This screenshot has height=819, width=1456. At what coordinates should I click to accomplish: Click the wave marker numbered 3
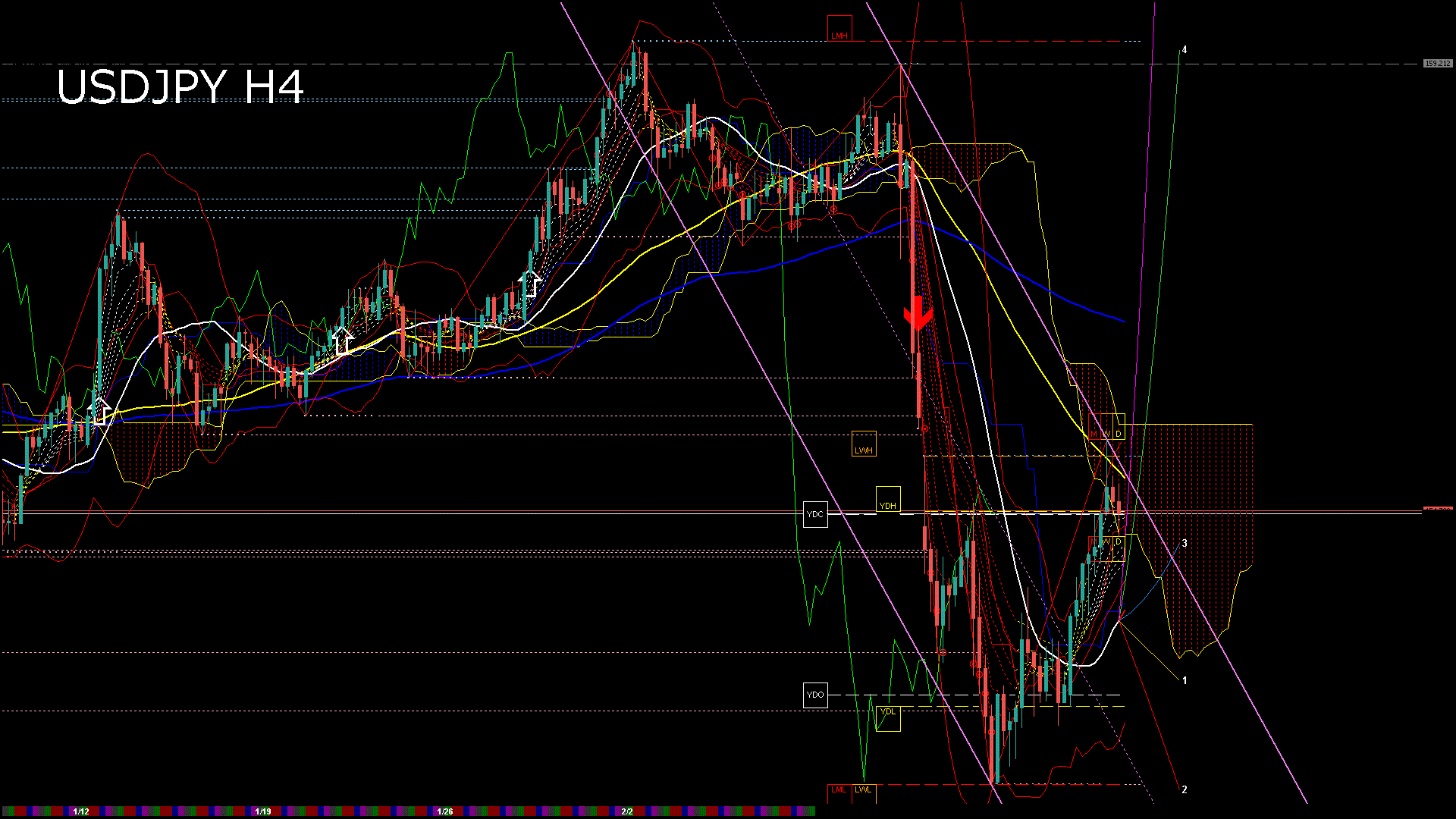click(1185, 544)
